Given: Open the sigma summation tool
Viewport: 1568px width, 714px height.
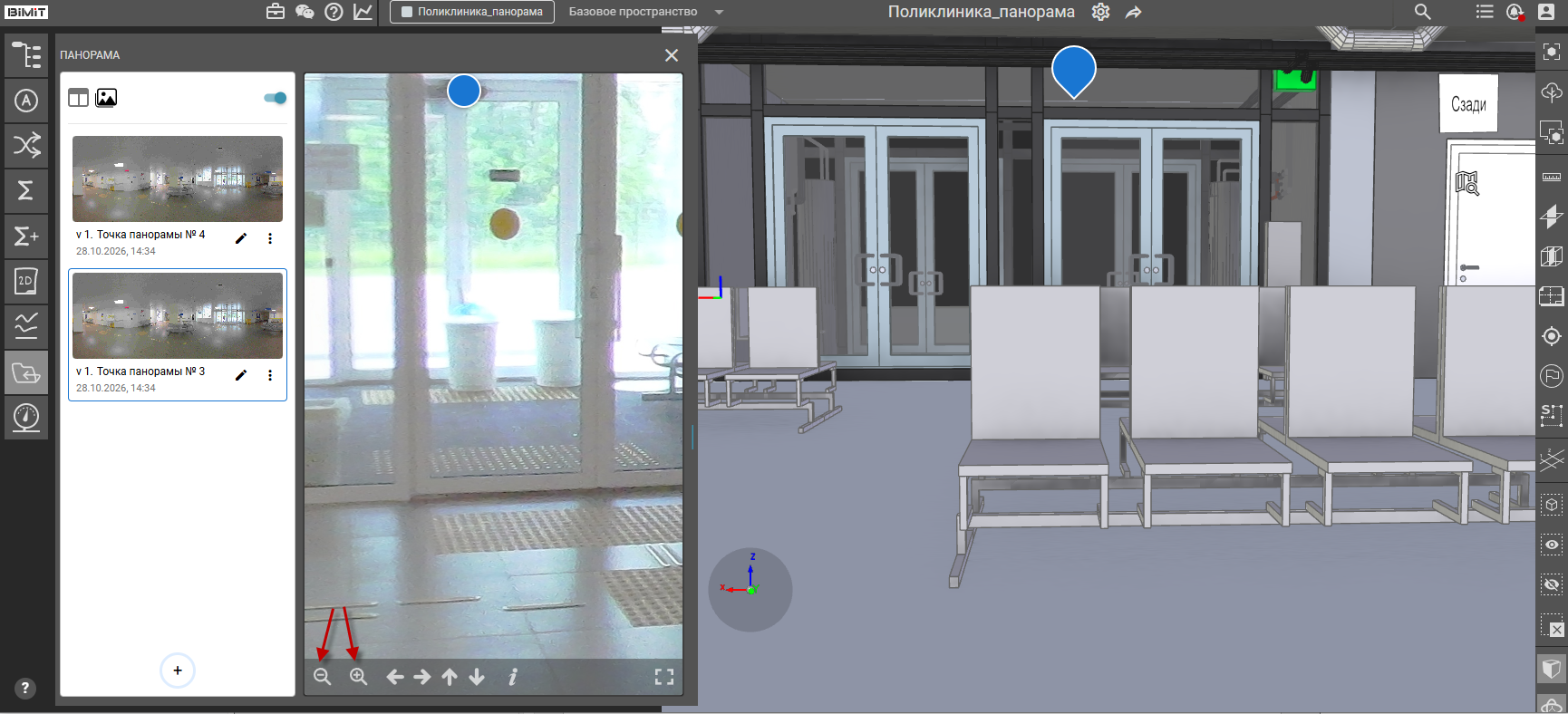Looking at the screenshot, I should 26,190.
